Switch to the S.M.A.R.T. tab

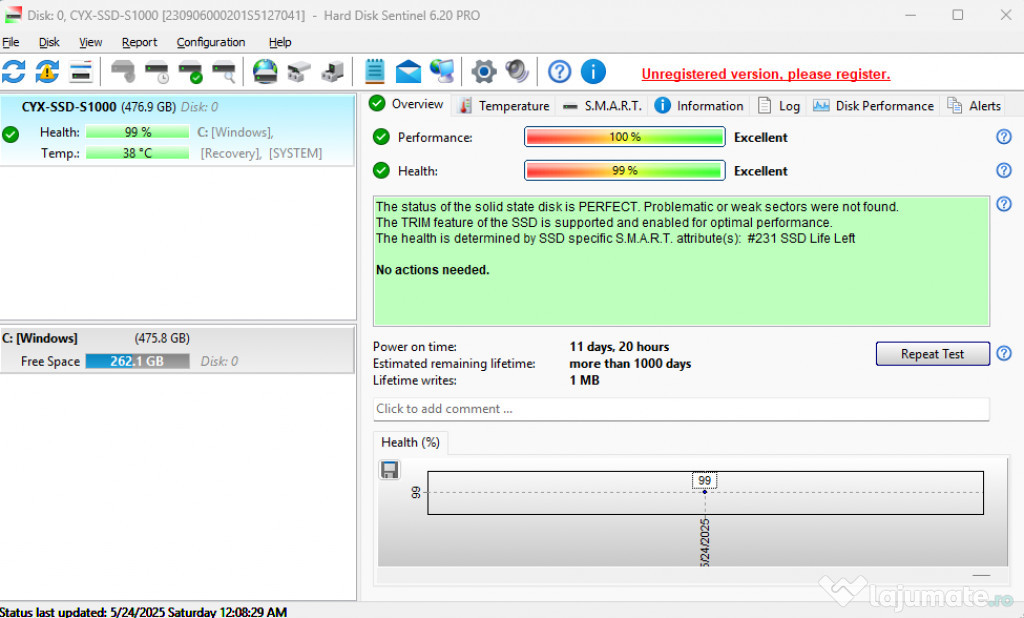(x=602, y=106)
